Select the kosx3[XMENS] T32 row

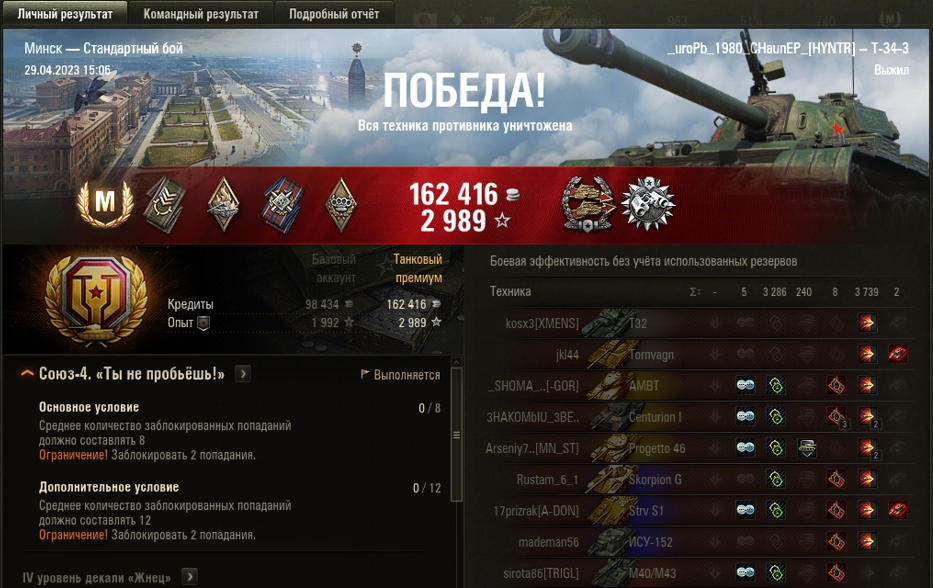pos(700,323)
